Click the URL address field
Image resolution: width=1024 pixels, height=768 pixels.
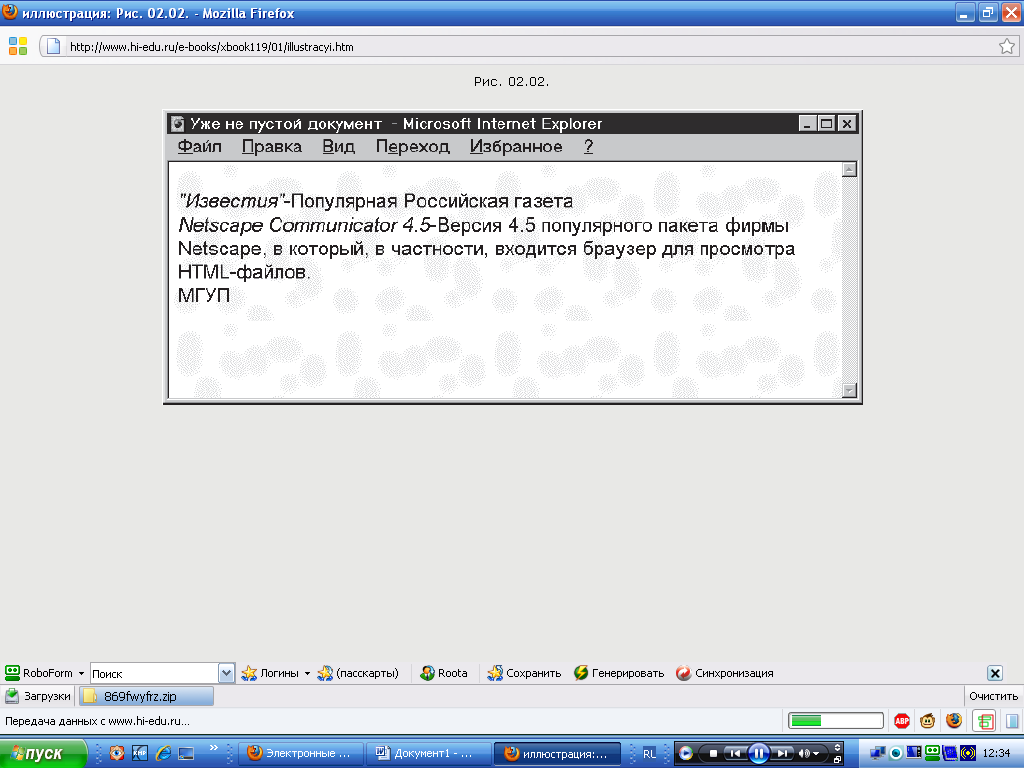click(x=529, y=46)
